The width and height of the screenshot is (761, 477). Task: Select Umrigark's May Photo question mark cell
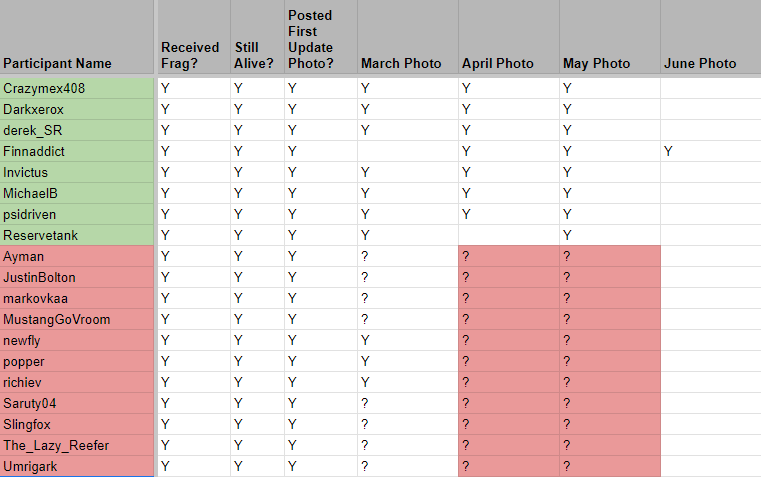609,466
